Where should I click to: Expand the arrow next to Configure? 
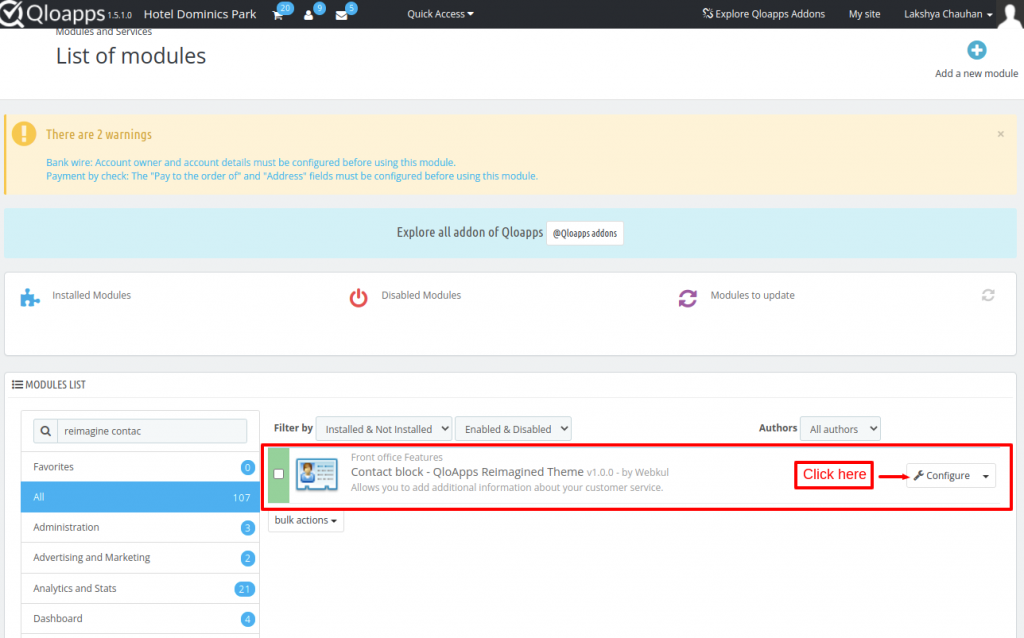985,476
